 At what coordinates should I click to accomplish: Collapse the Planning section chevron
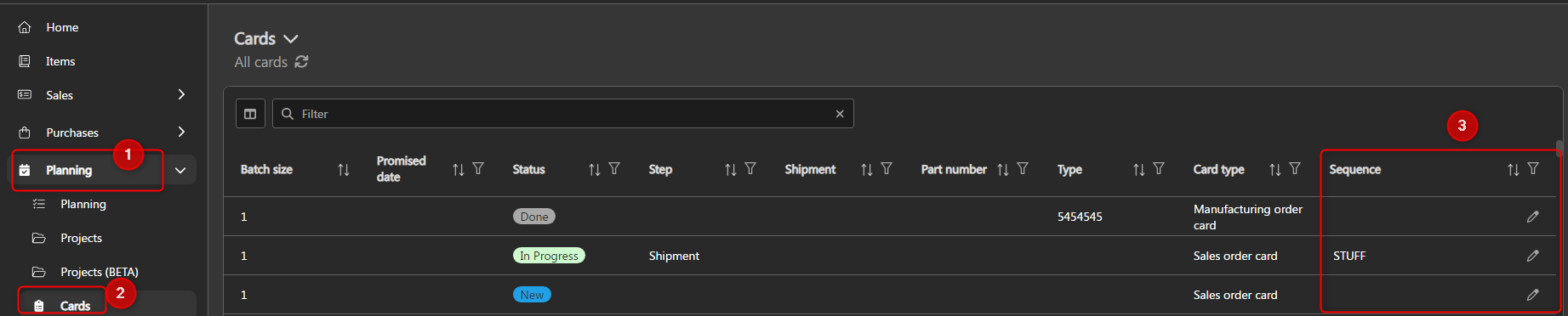(180, 170)
